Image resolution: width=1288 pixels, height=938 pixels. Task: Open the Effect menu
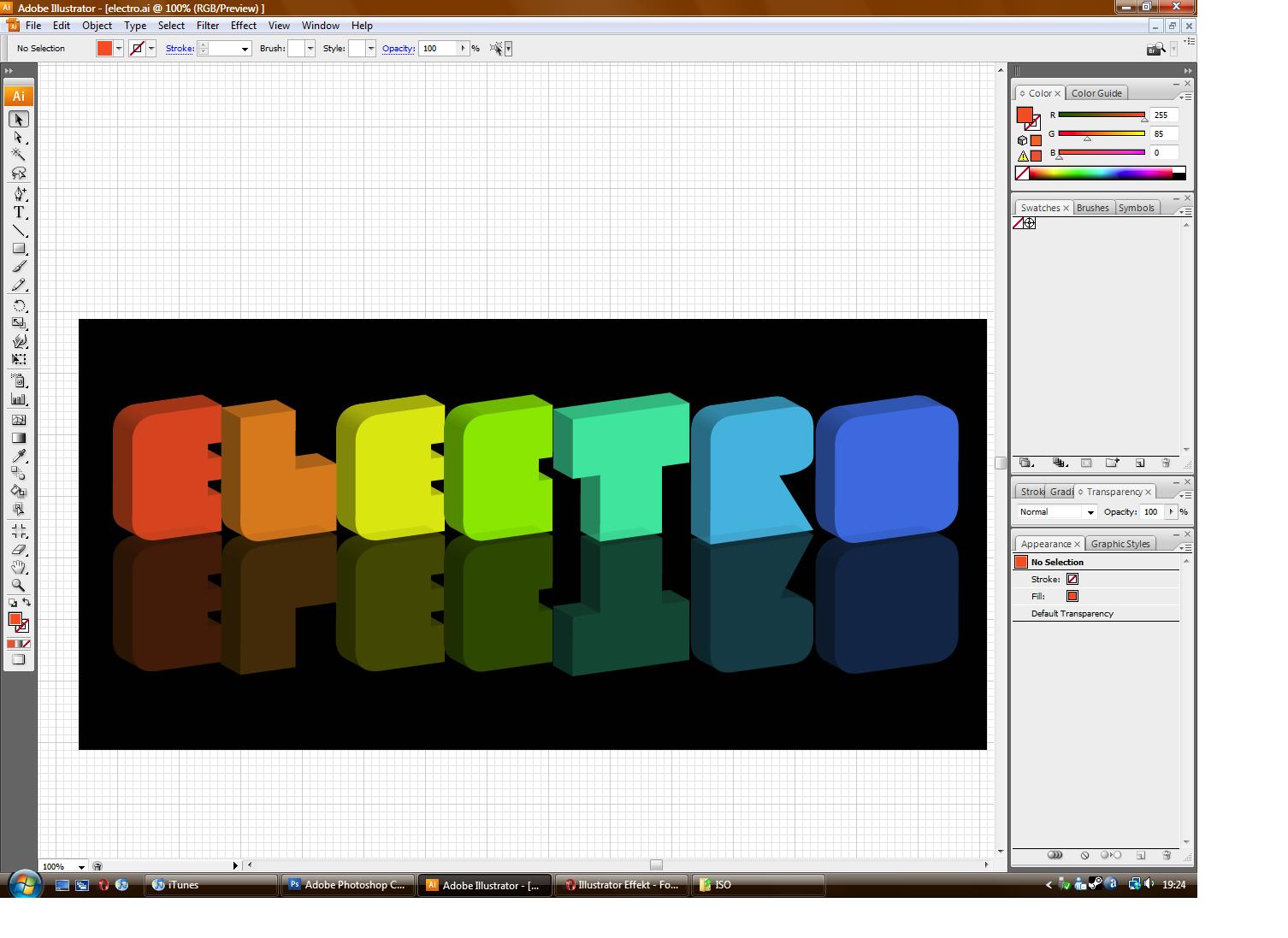[x=244, y=26]
